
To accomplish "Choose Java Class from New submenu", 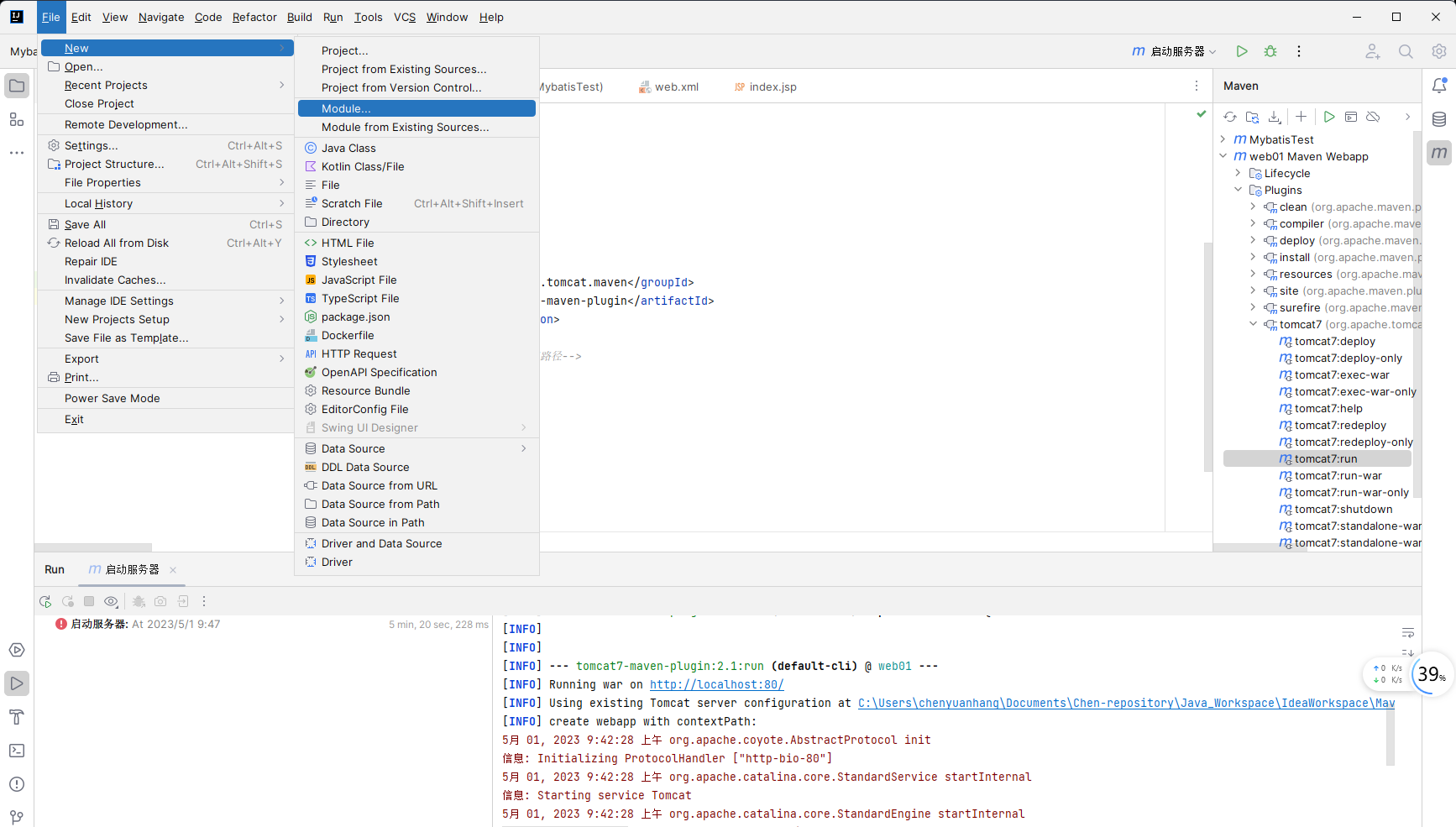I will (x=416, y=148).
